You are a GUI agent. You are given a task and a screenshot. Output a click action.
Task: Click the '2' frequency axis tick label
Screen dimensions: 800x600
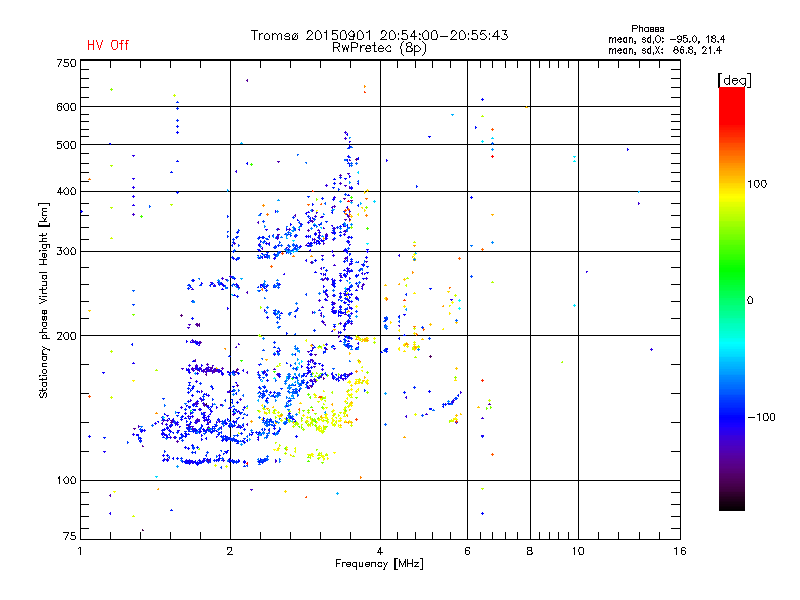(x=230, y=551)
